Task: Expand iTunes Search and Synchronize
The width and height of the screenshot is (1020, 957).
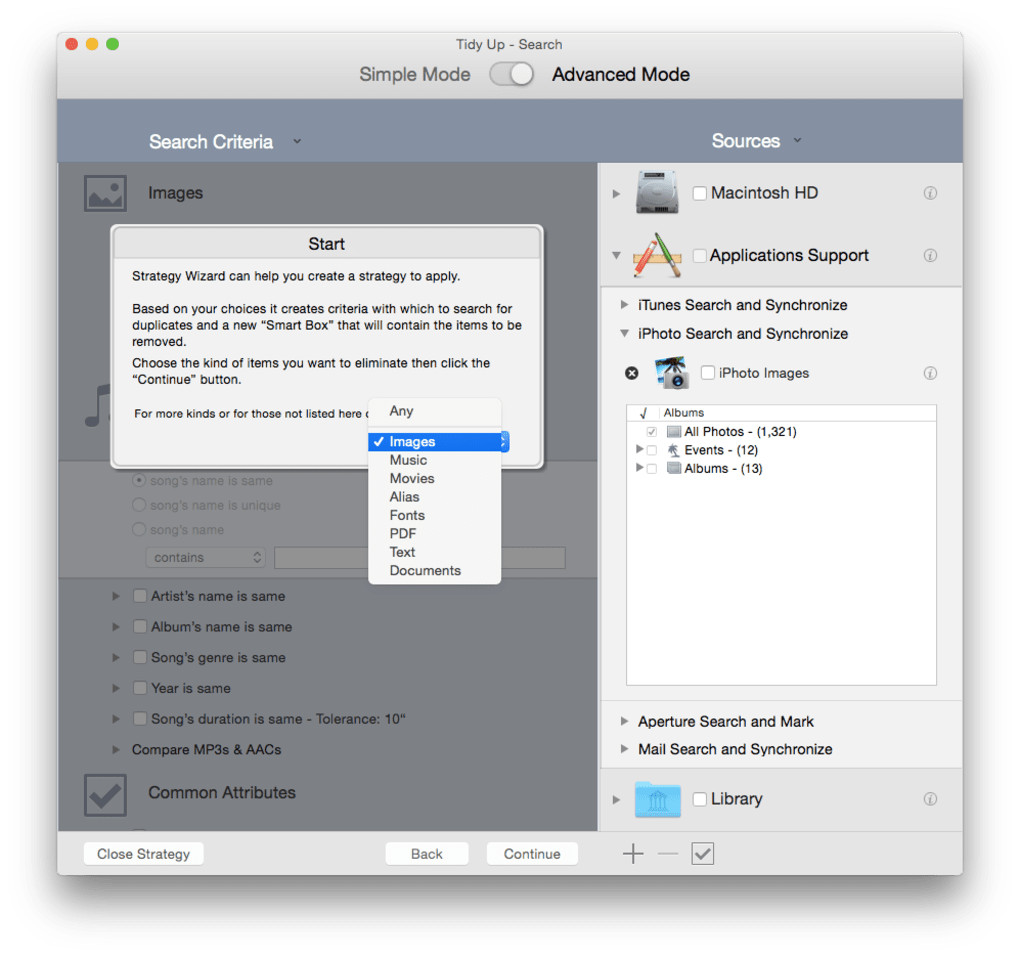Action: click(624, 304)
